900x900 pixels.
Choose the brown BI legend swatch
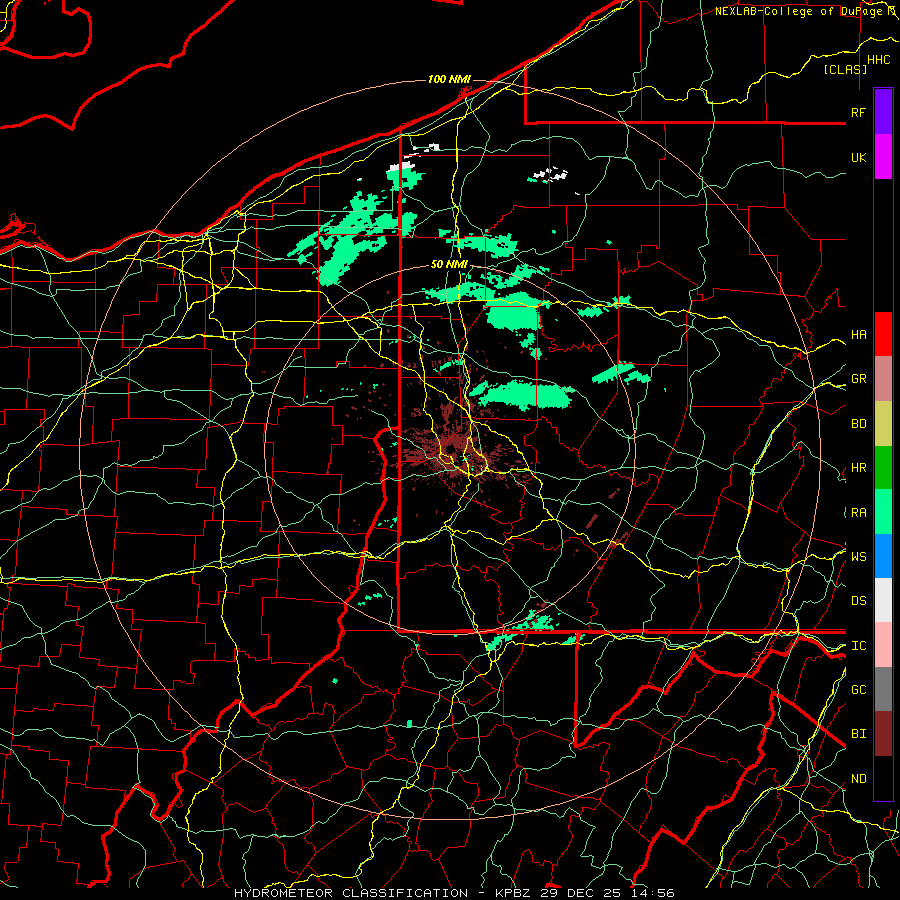point(883,734)
